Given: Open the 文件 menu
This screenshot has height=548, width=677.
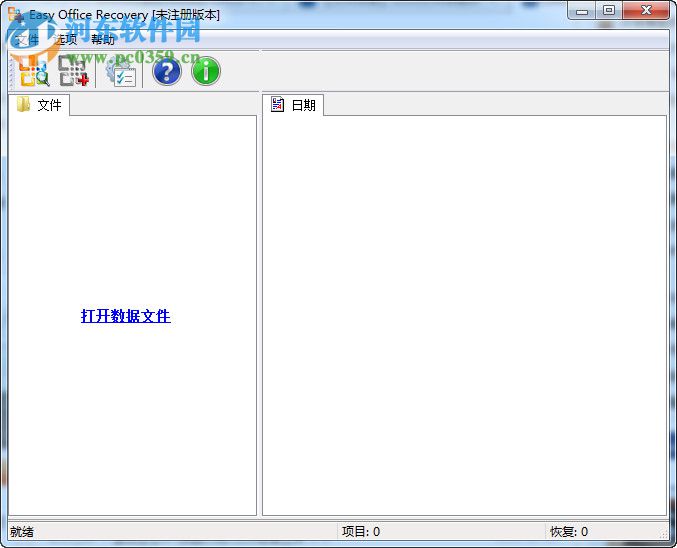Looking at the screenshot, I should pyautogui.click(x=27, y=40).
